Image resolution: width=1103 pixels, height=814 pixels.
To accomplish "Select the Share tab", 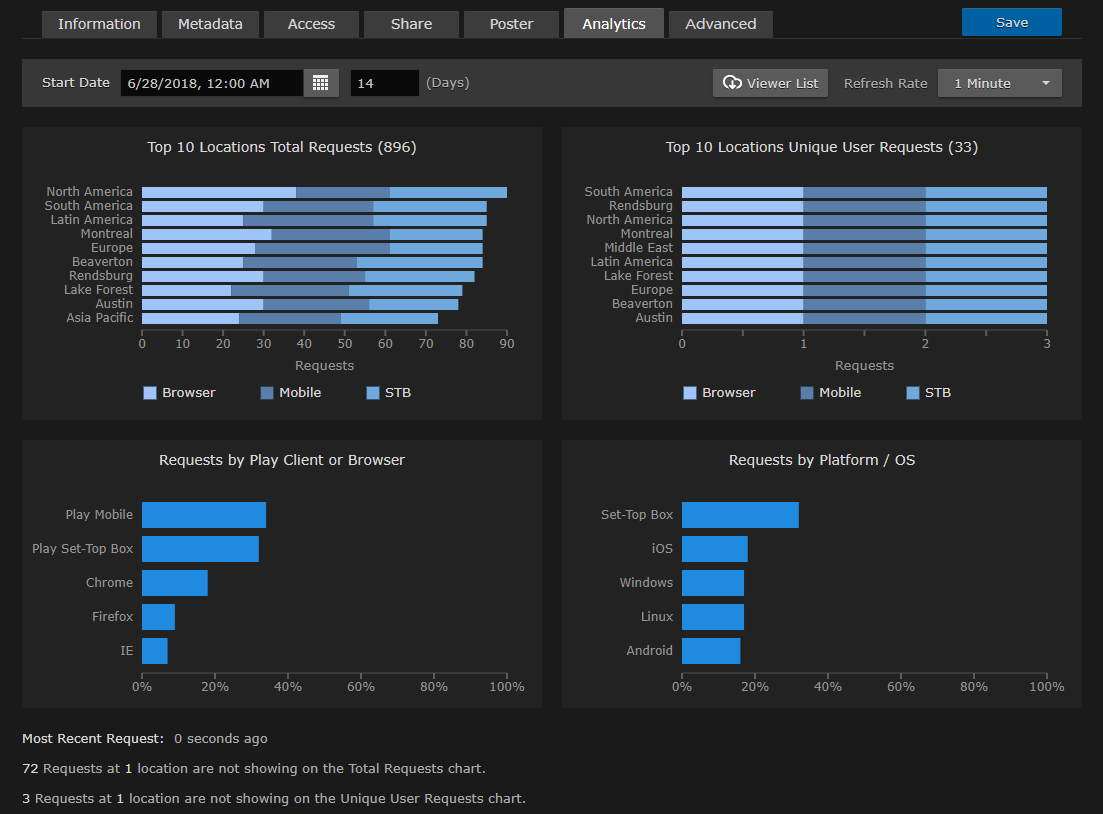I will click(x=411, y=23).
